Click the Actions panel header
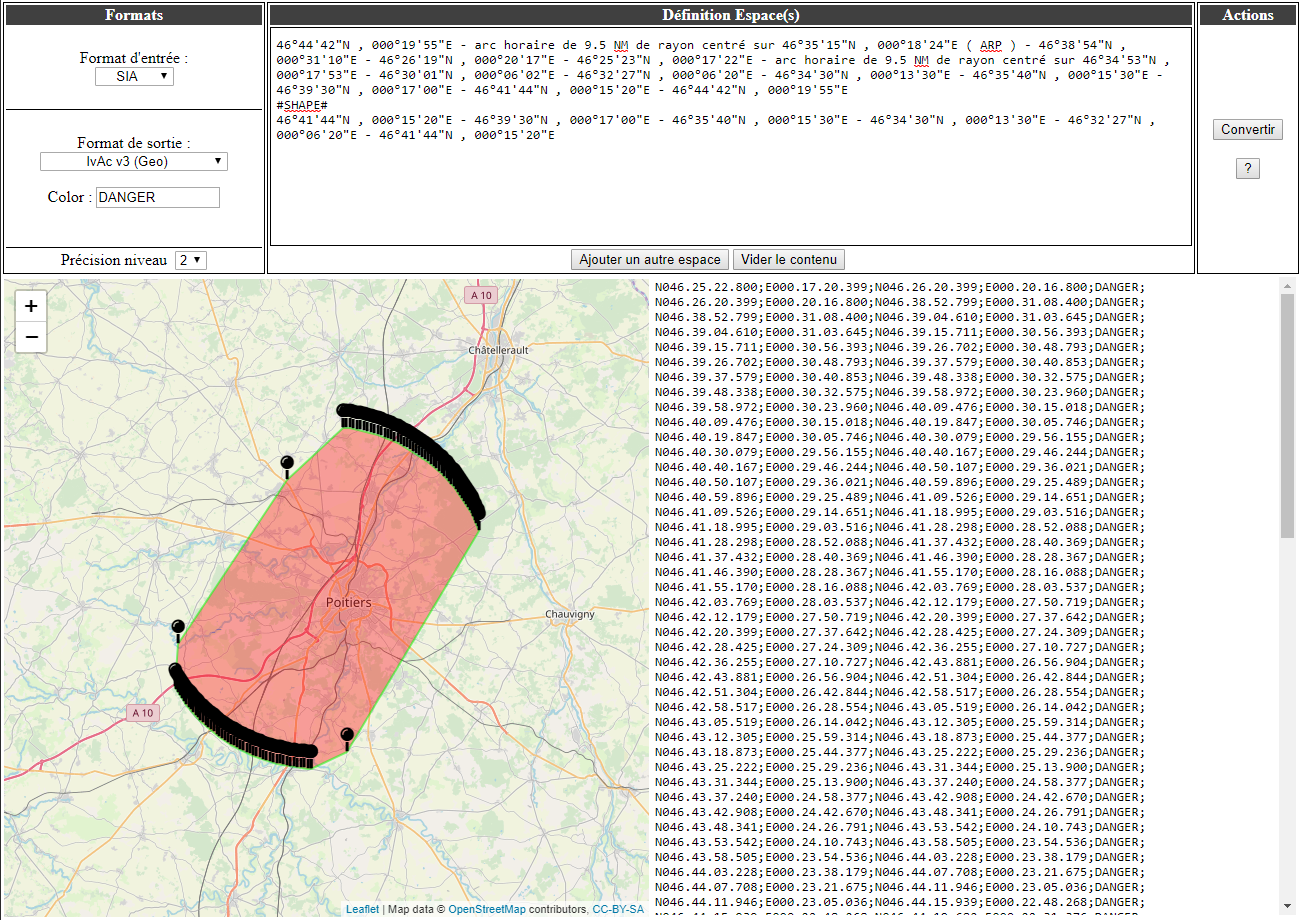Screen dimensions: 1300x920 (x=1248, y=15)
